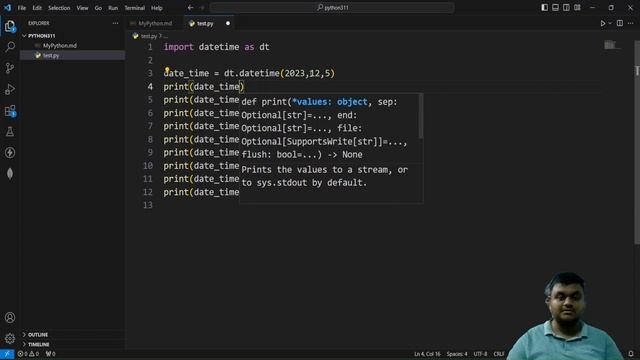Open the Testing flask icon

point(10,131)
